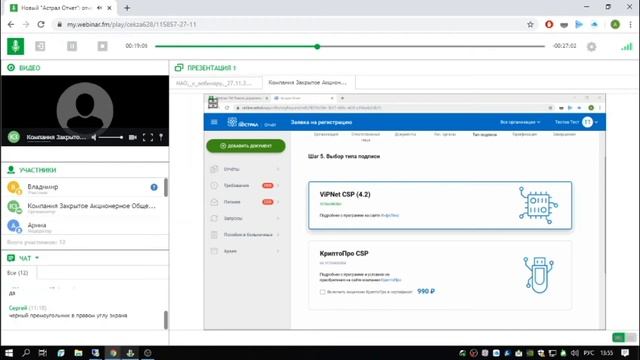Open the Тестов Тест user menu
Viewport: 640px width, 360px height.
pyautogui.click(x=576, y=122)
